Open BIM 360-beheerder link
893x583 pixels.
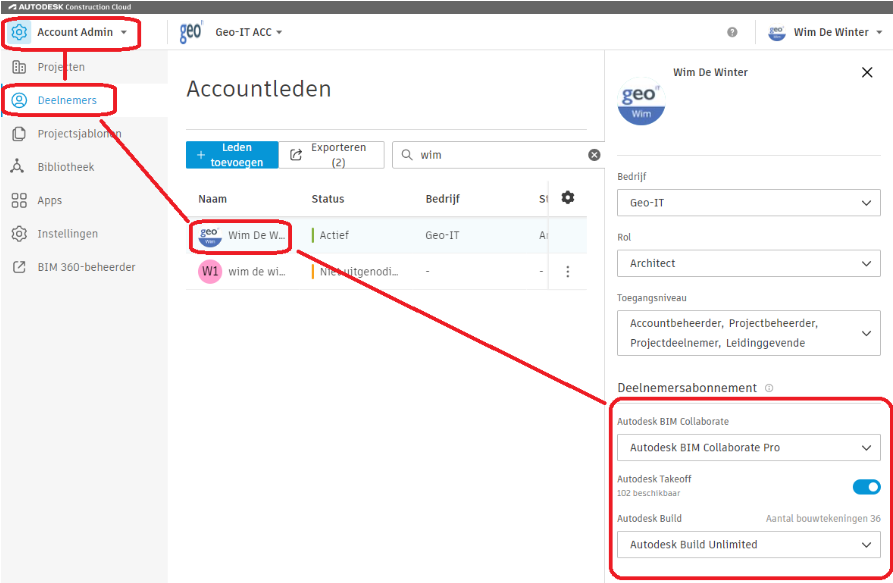click(84, 267)
